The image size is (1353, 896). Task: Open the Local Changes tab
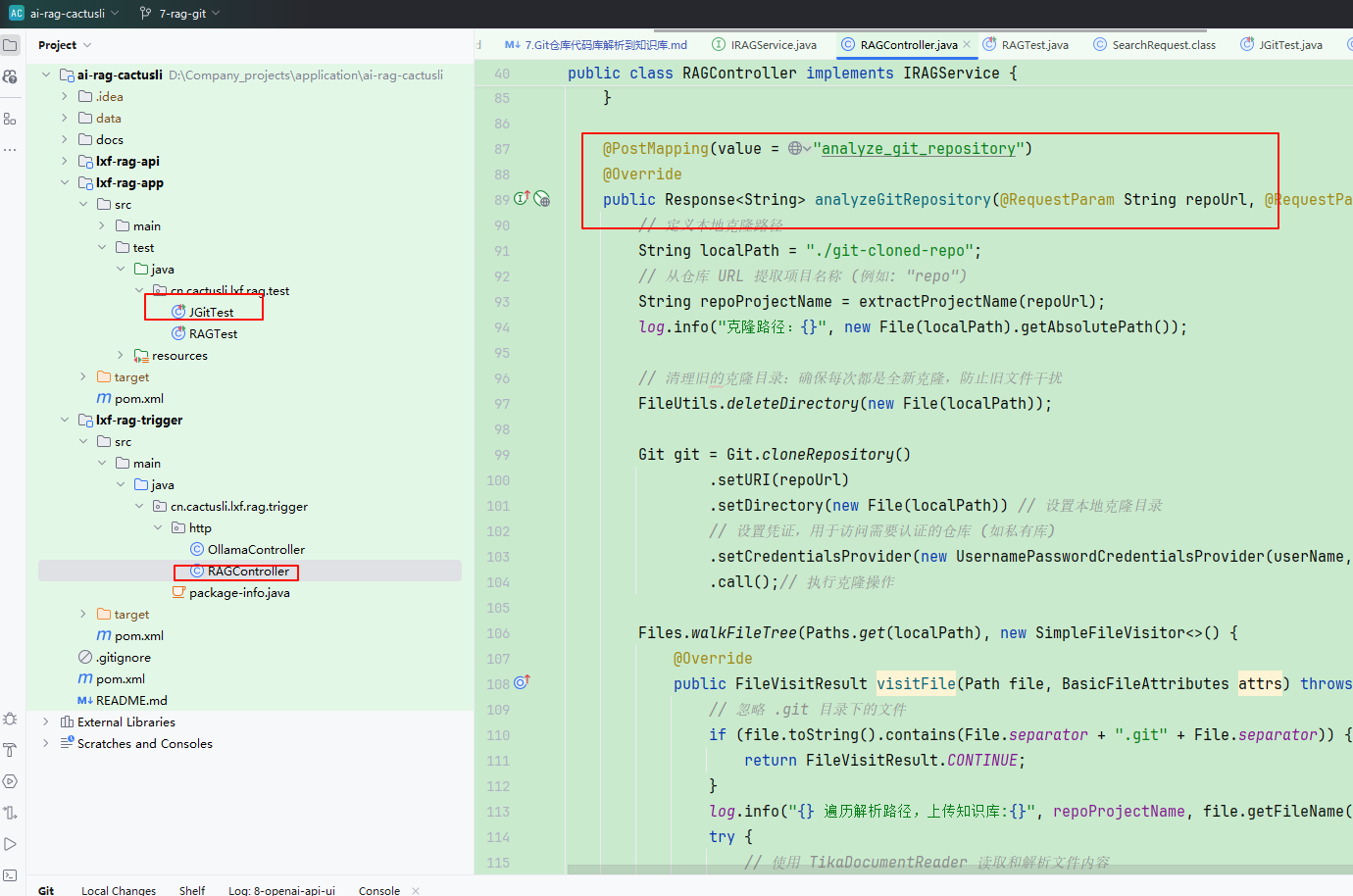pos(119,890)
